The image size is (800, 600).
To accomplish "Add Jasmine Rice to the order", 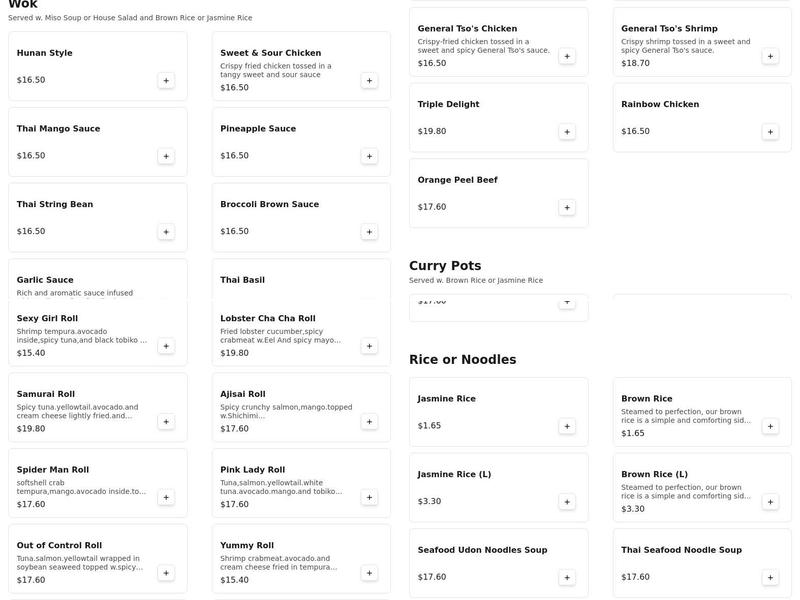I will tap(567, 424).
